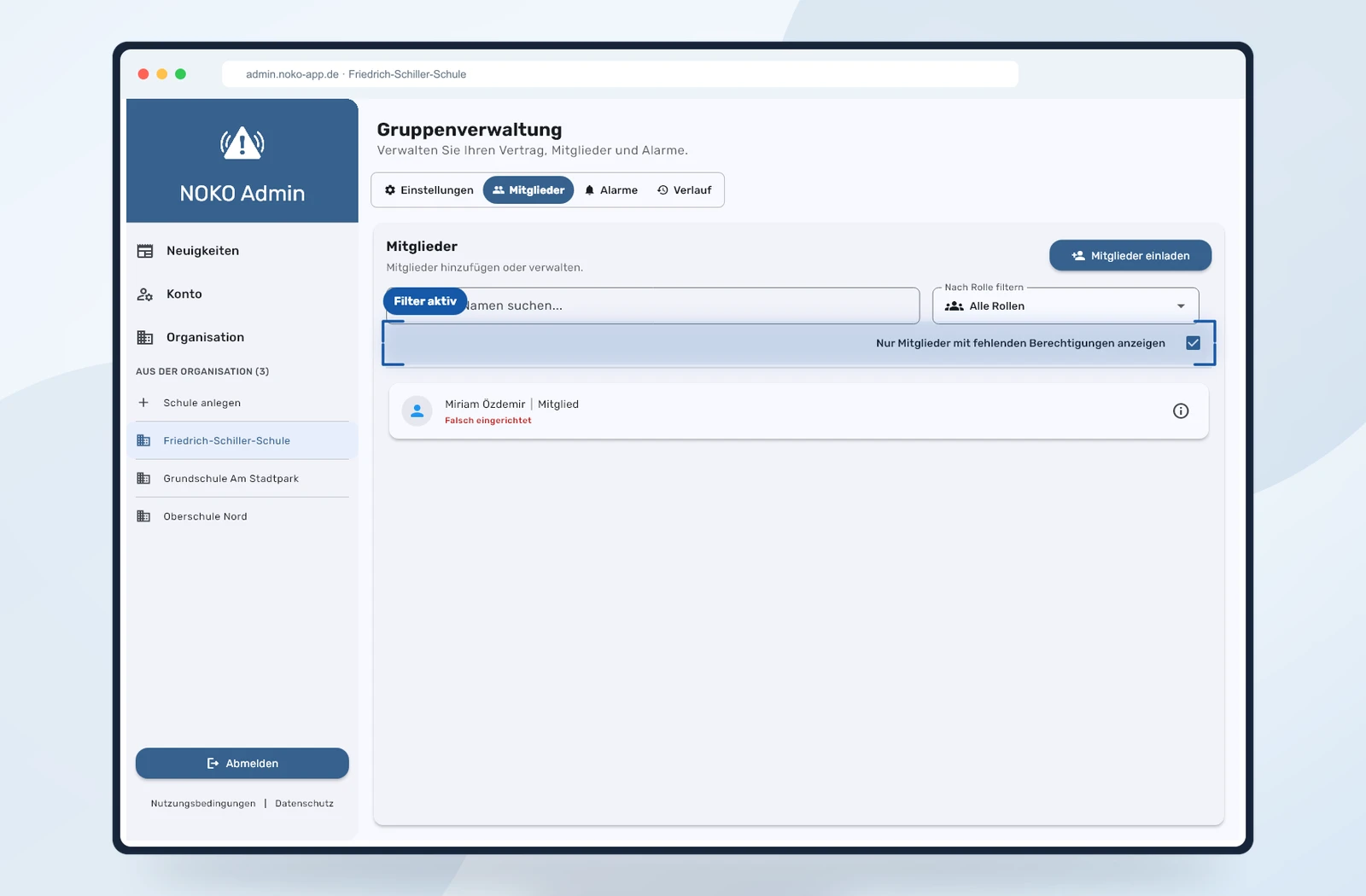
Task: Click the Mitglieder einladen button
Action: [1130, 256]
